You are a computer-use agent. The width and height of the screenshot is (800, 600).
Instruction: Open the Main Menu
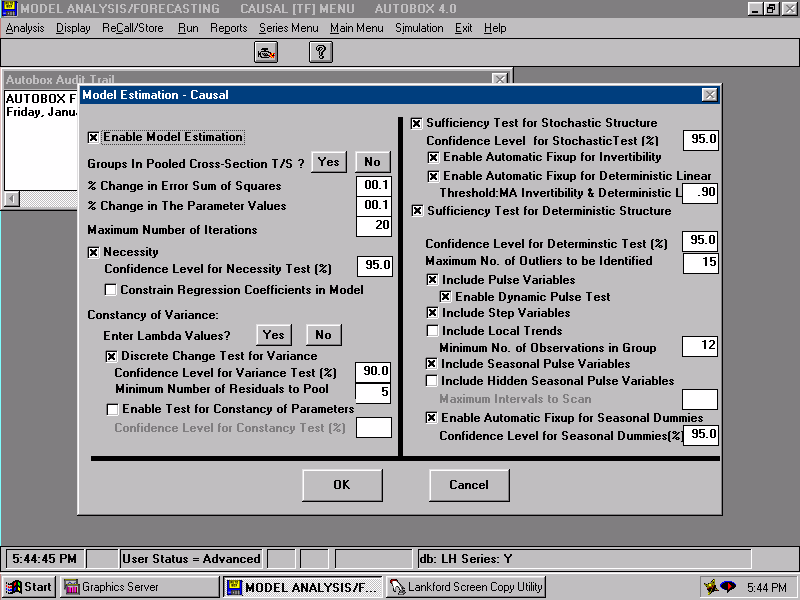(357, 28)
